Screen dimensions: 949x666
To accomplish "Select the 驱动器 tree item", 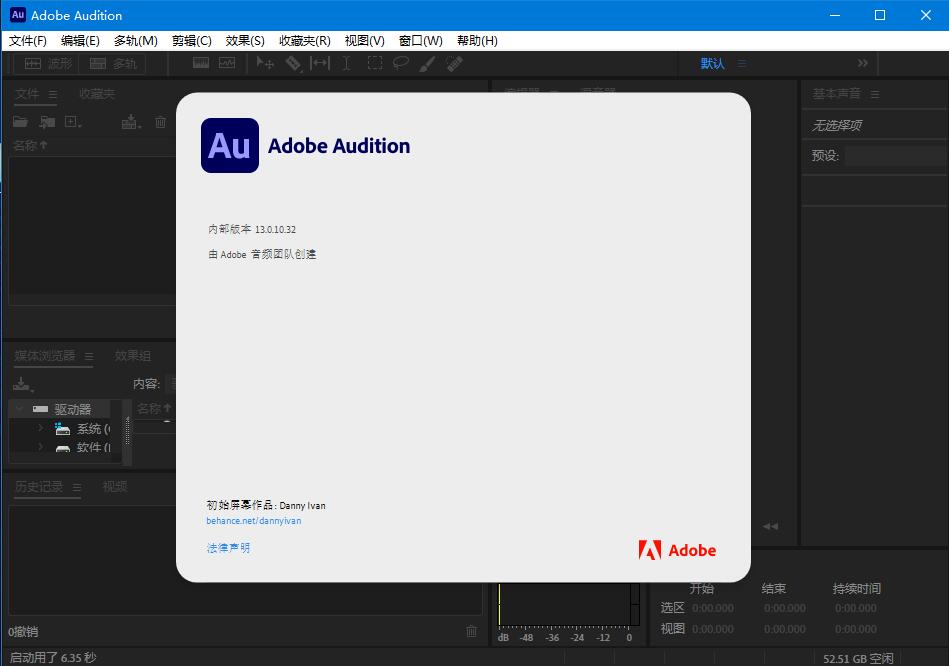I will tap(72, 409).
